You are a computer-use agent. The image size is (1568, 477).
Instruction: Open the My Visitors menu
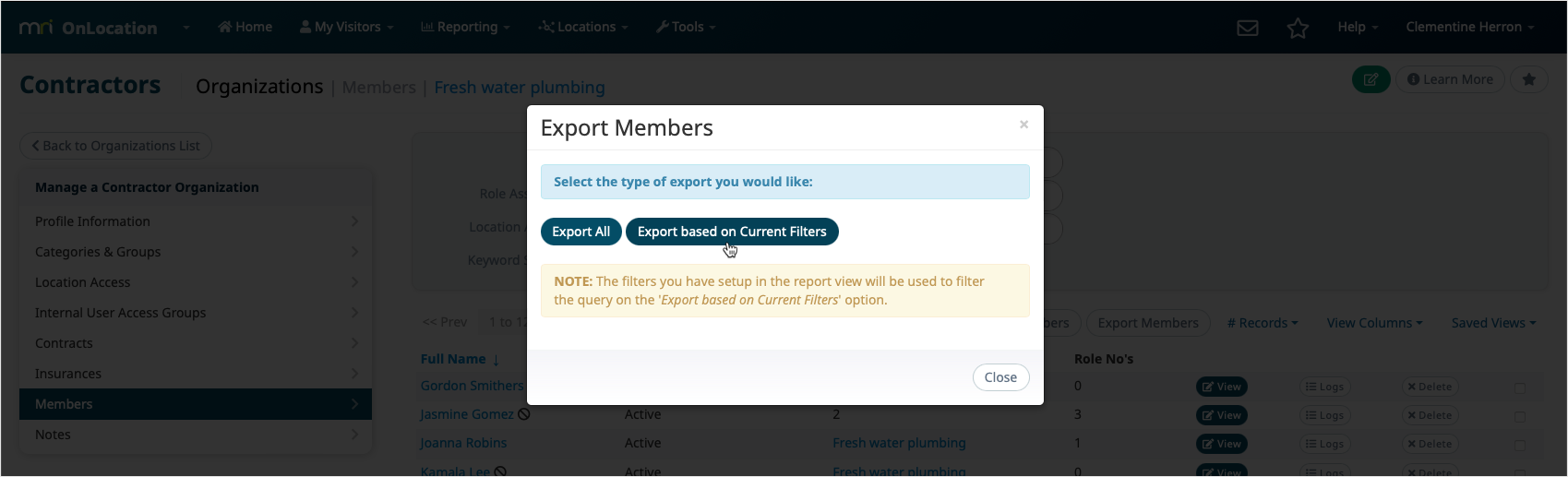tap(347, 27)
